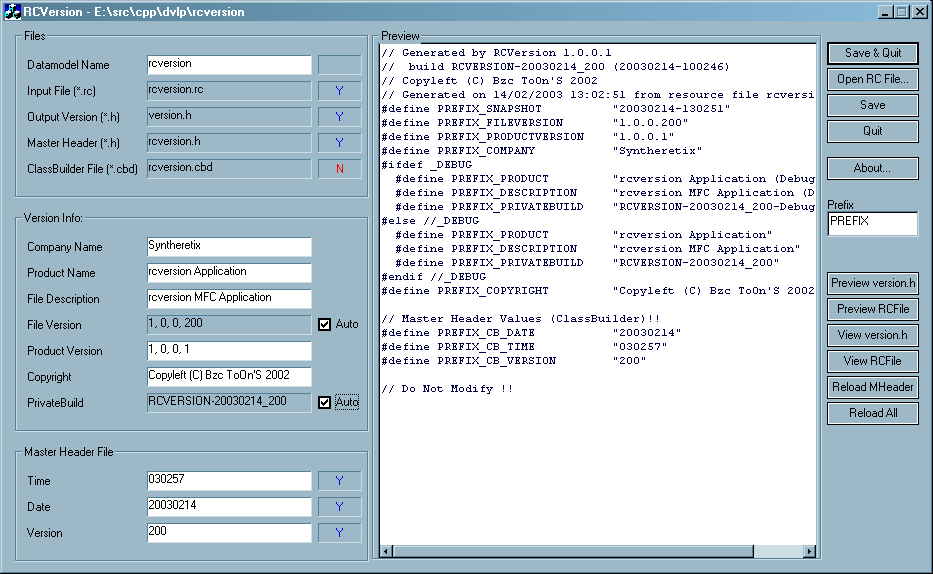Click Reload MHeader button
The image size is (933, 574).
click(872, 387)
